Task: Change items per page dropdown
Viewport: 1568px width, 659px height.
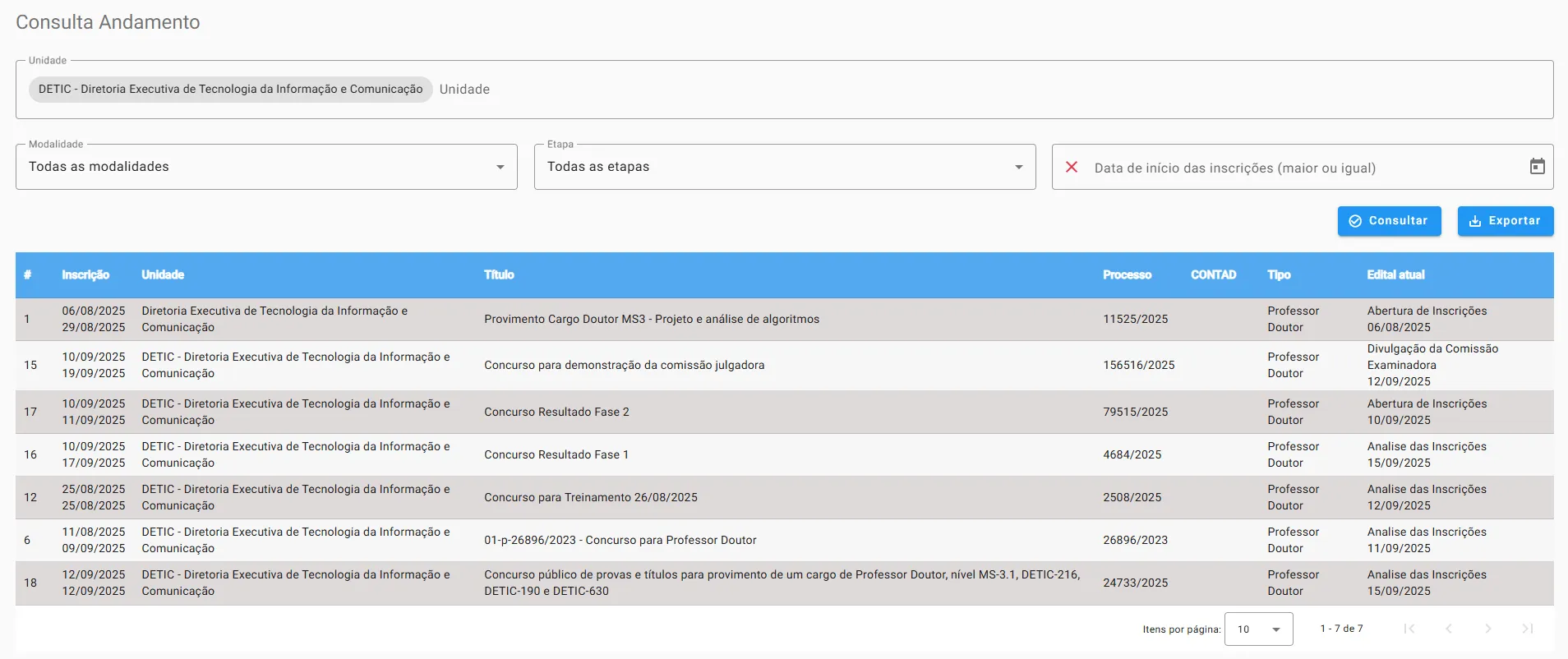Action: (x=1258, y=629)
